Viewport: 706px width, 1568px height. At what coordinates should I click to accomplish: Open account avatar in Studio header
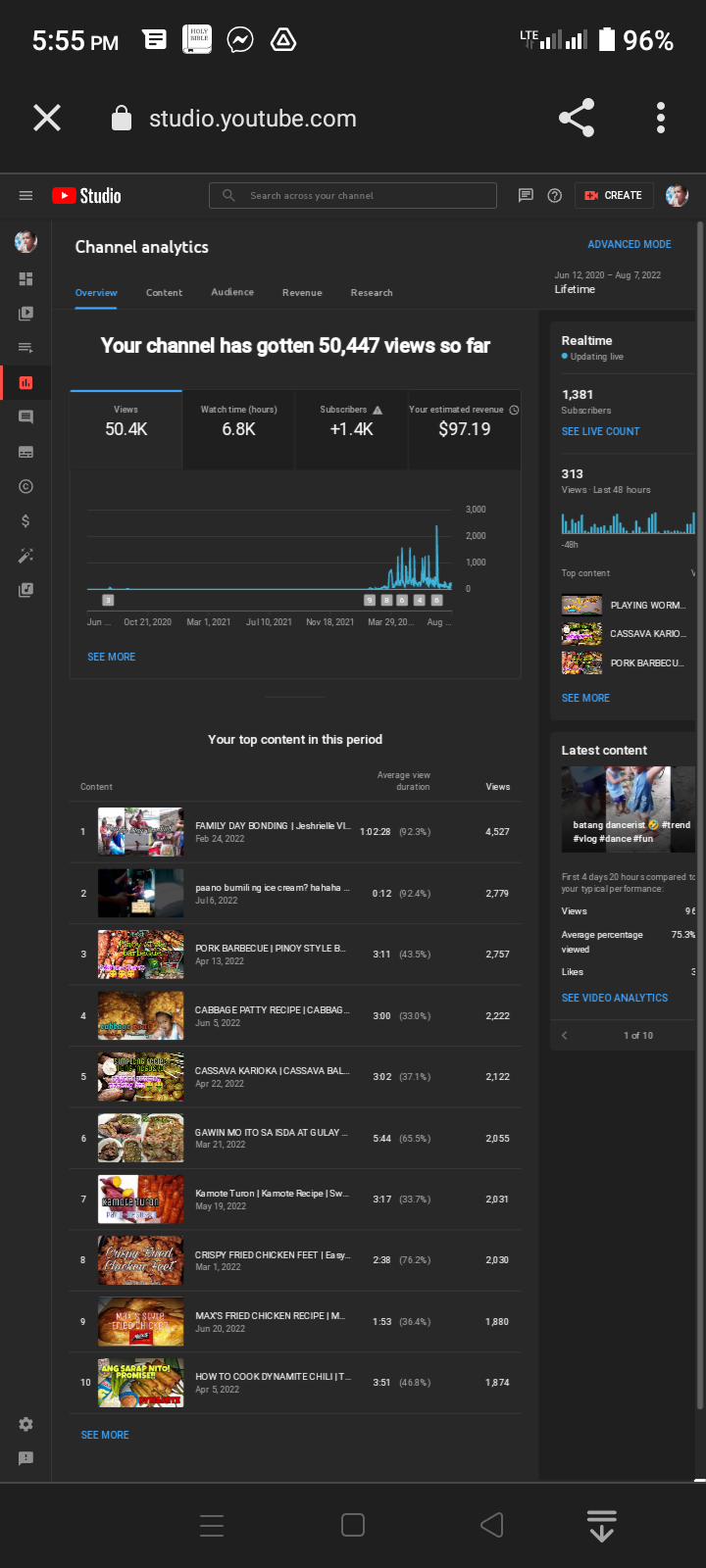[x=677, y=195]
